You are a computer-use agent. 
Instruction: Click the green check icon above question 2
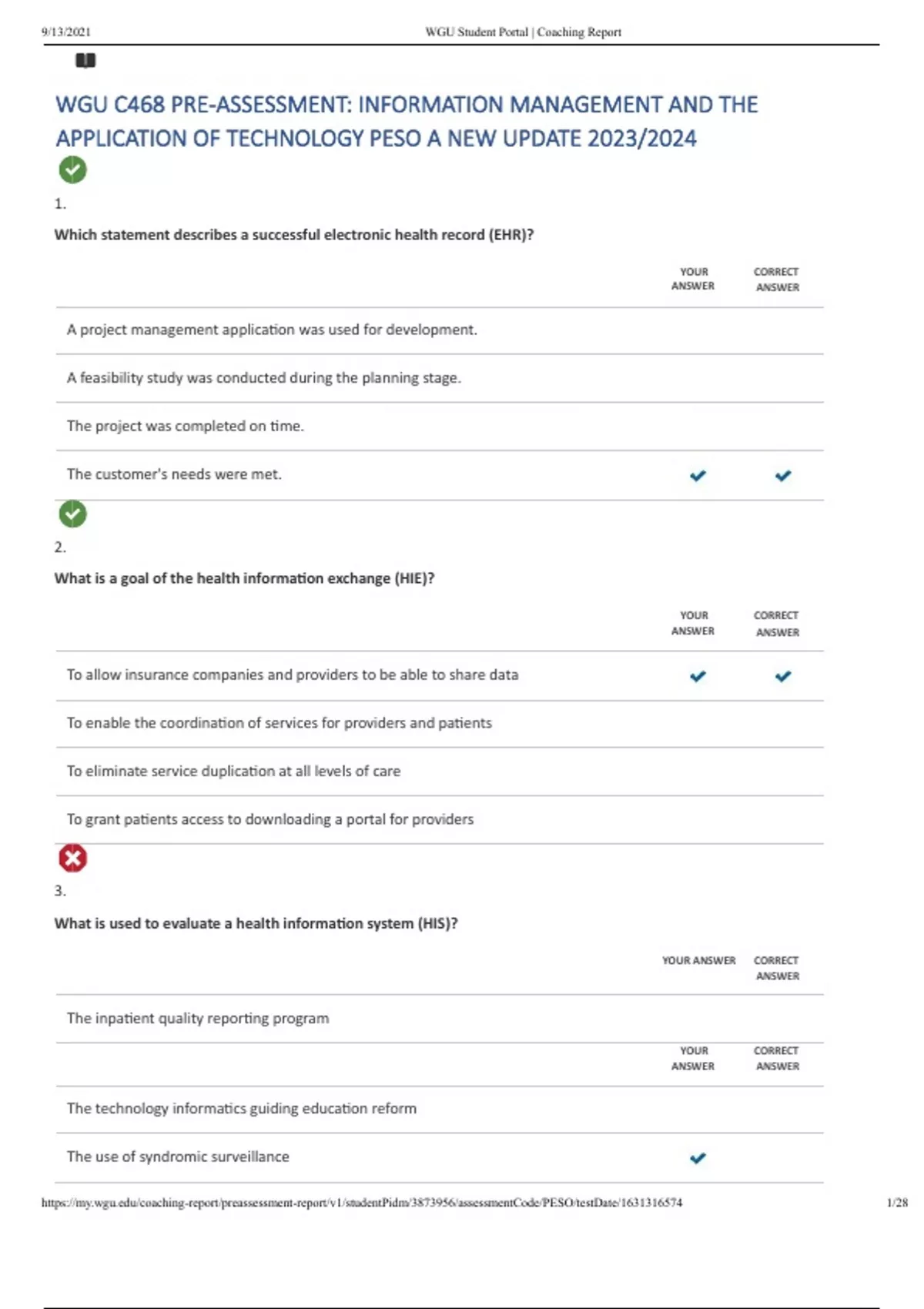tap(73, 514)
